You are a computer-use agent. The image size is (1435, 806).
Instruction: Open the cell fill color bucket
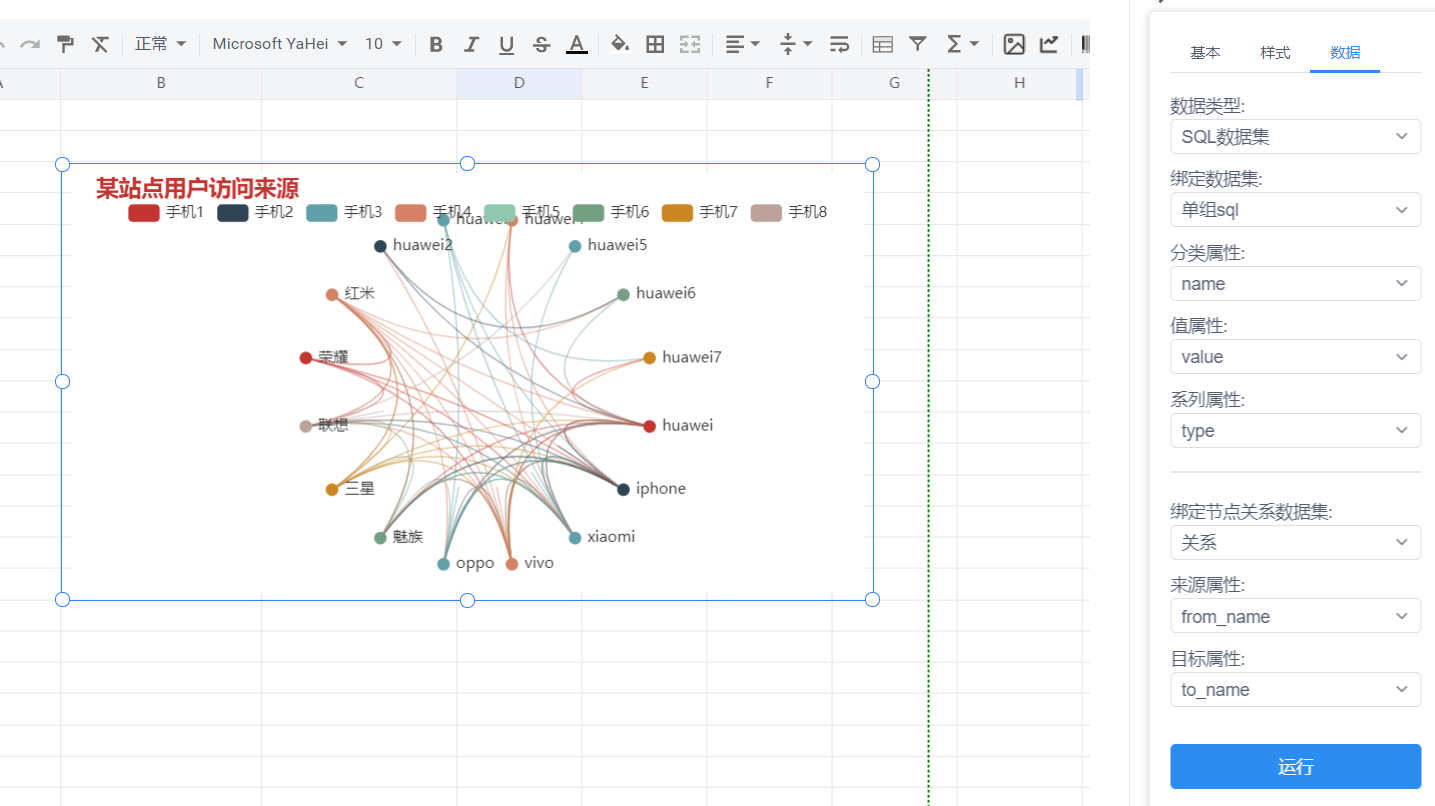click(620, 44)
